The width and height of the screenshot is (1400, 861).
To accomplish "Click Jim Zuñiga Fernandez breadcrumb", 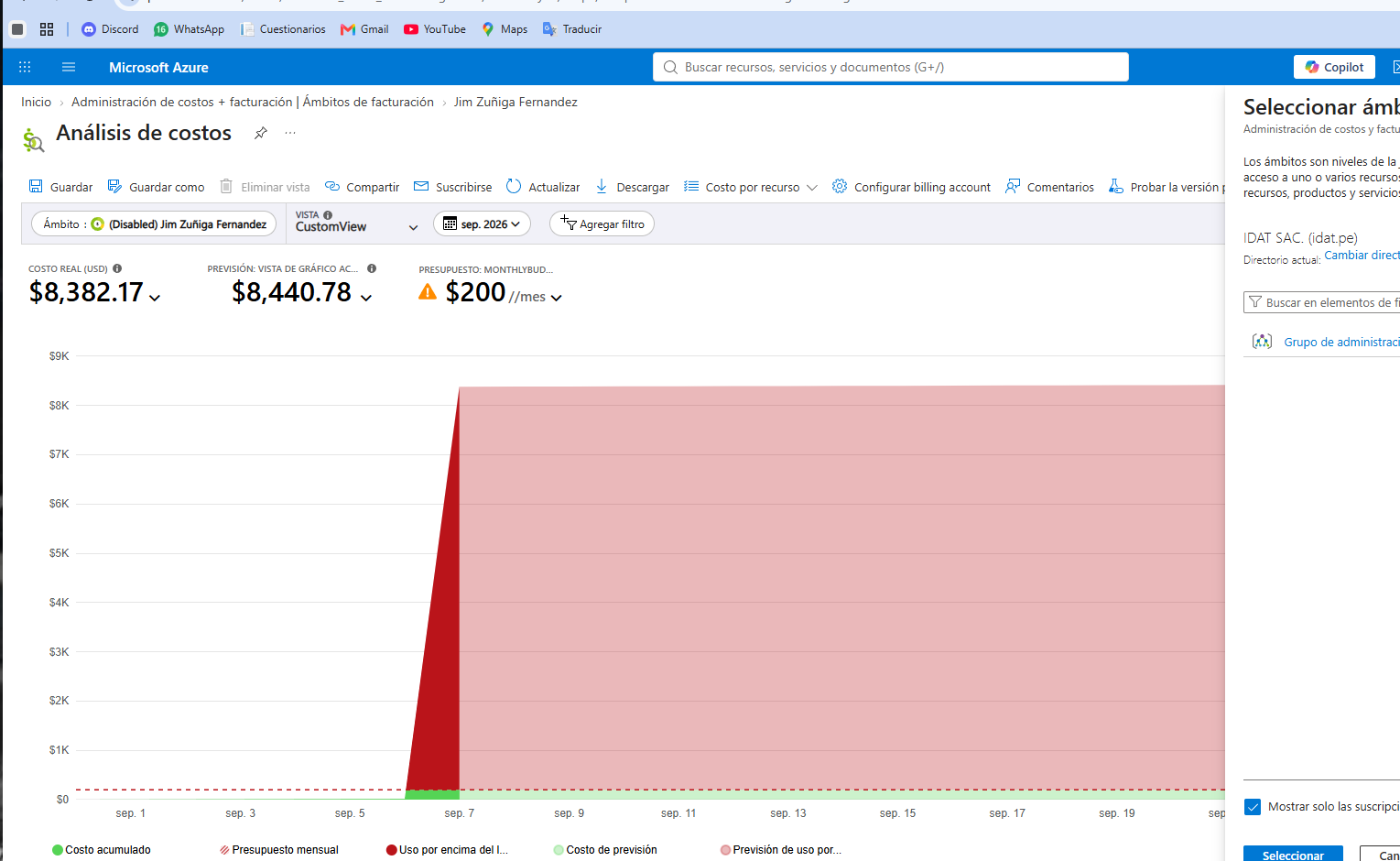I will (x=516, y=102).
